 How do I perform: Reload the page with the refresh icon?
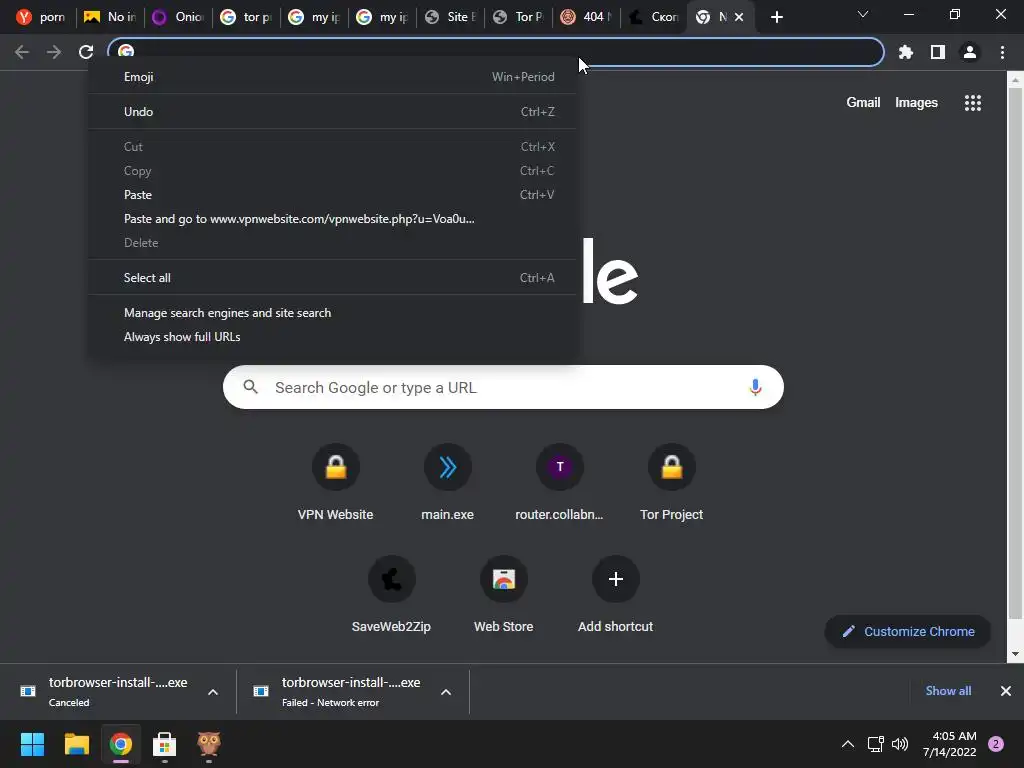pos(86,52)
